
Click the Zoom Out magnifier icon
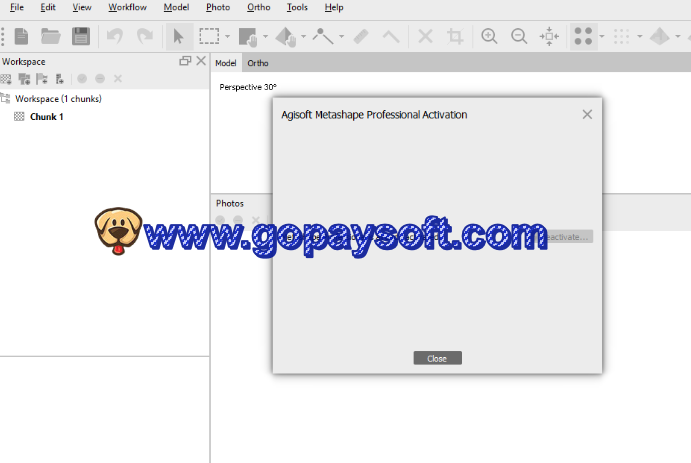(x=519, y=36)
